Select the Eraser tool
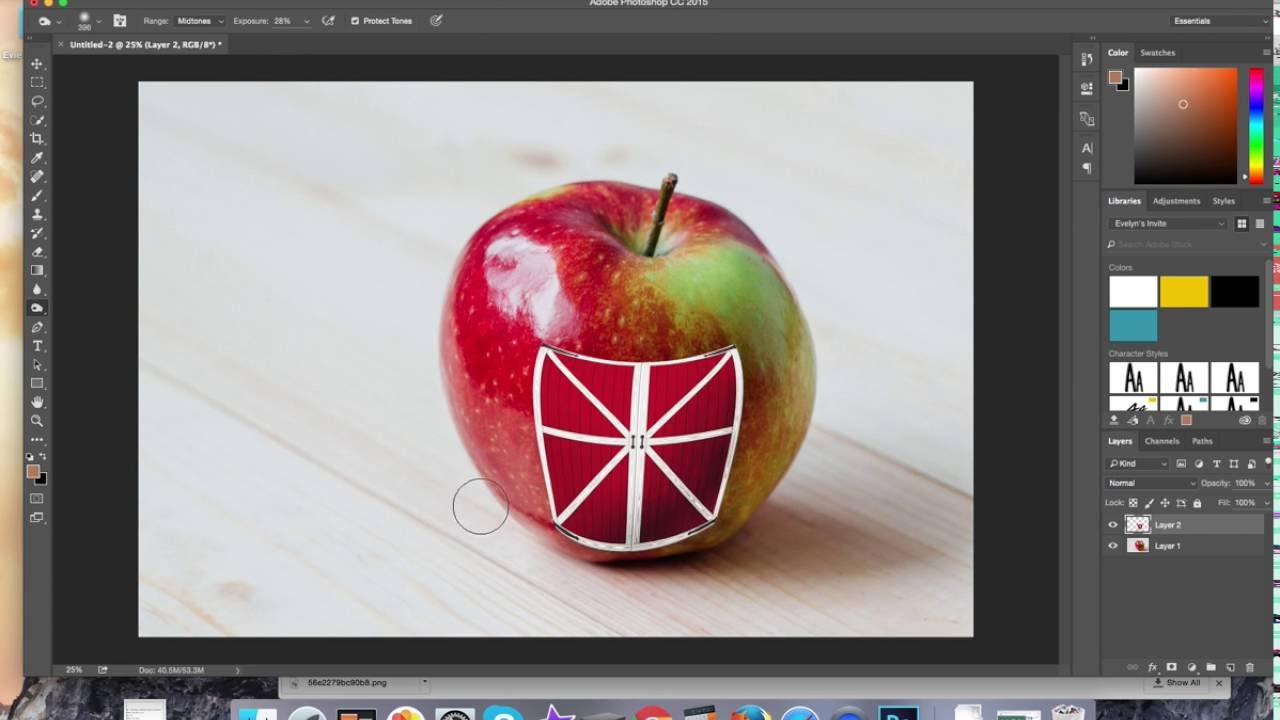 tap(37, 252)
